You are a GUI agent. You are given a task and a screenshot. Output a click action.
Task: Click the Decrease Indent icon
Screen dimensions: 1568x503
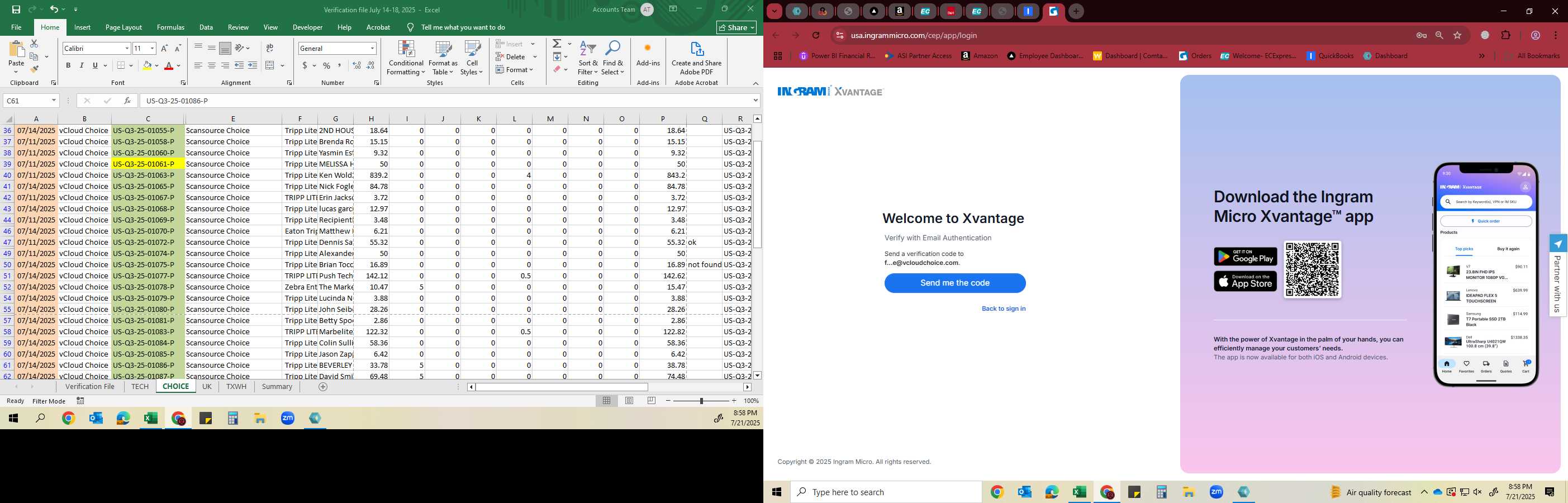pos(239,65)
